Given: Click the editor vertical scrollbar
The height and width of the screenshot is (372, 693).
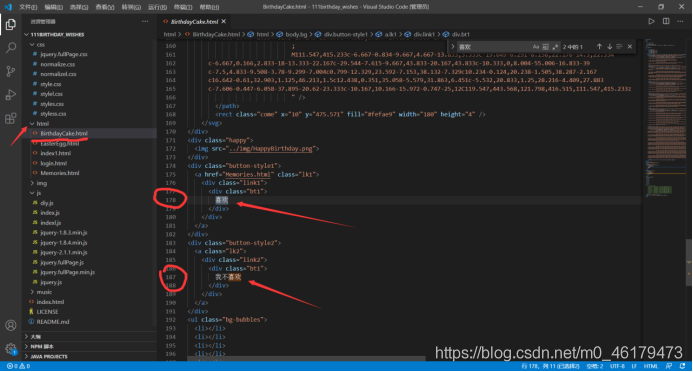Looking at the screenshot, I should pyautogui.click(x=688, y=262).
